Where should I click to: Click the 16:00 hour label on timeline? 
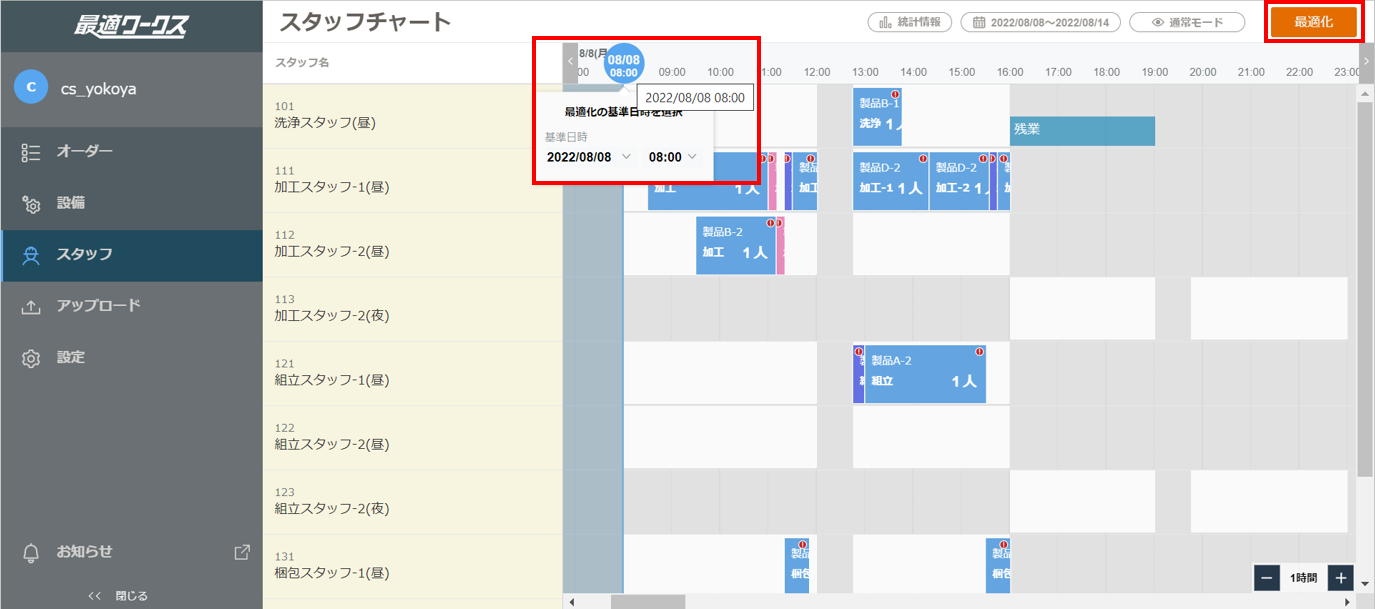click(1010, 72)
